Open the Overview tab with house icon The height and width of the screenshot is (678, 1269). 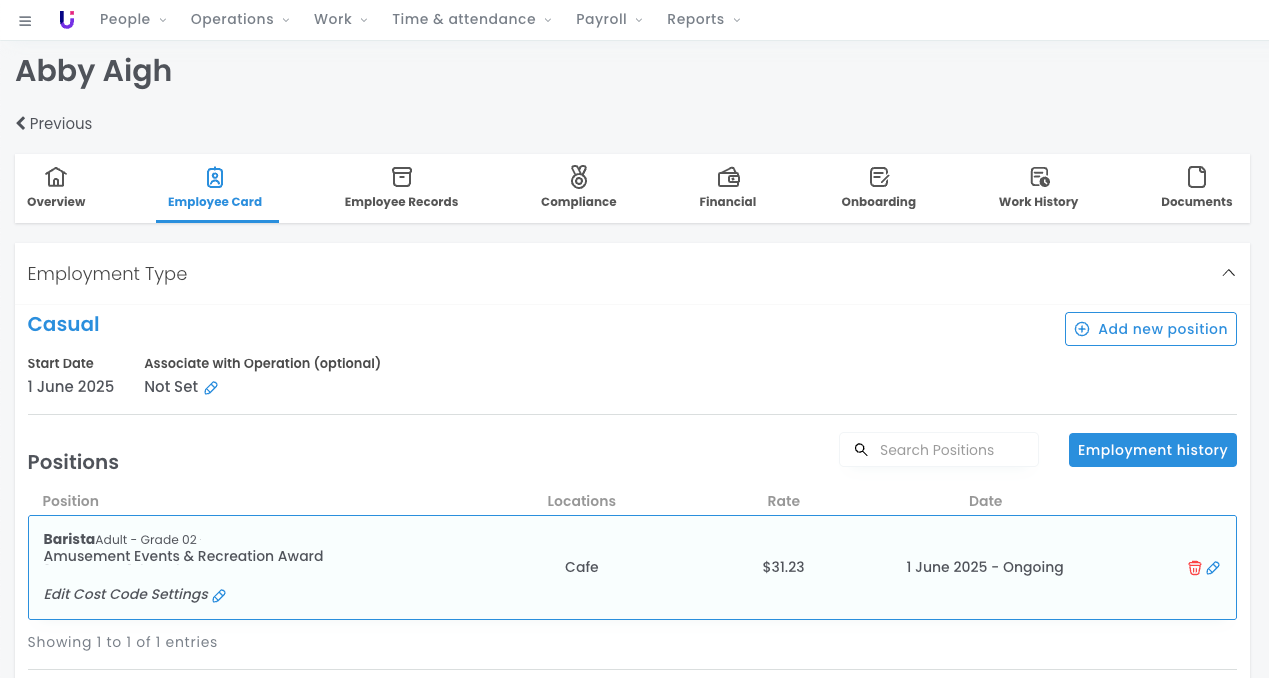click(56, 188)
